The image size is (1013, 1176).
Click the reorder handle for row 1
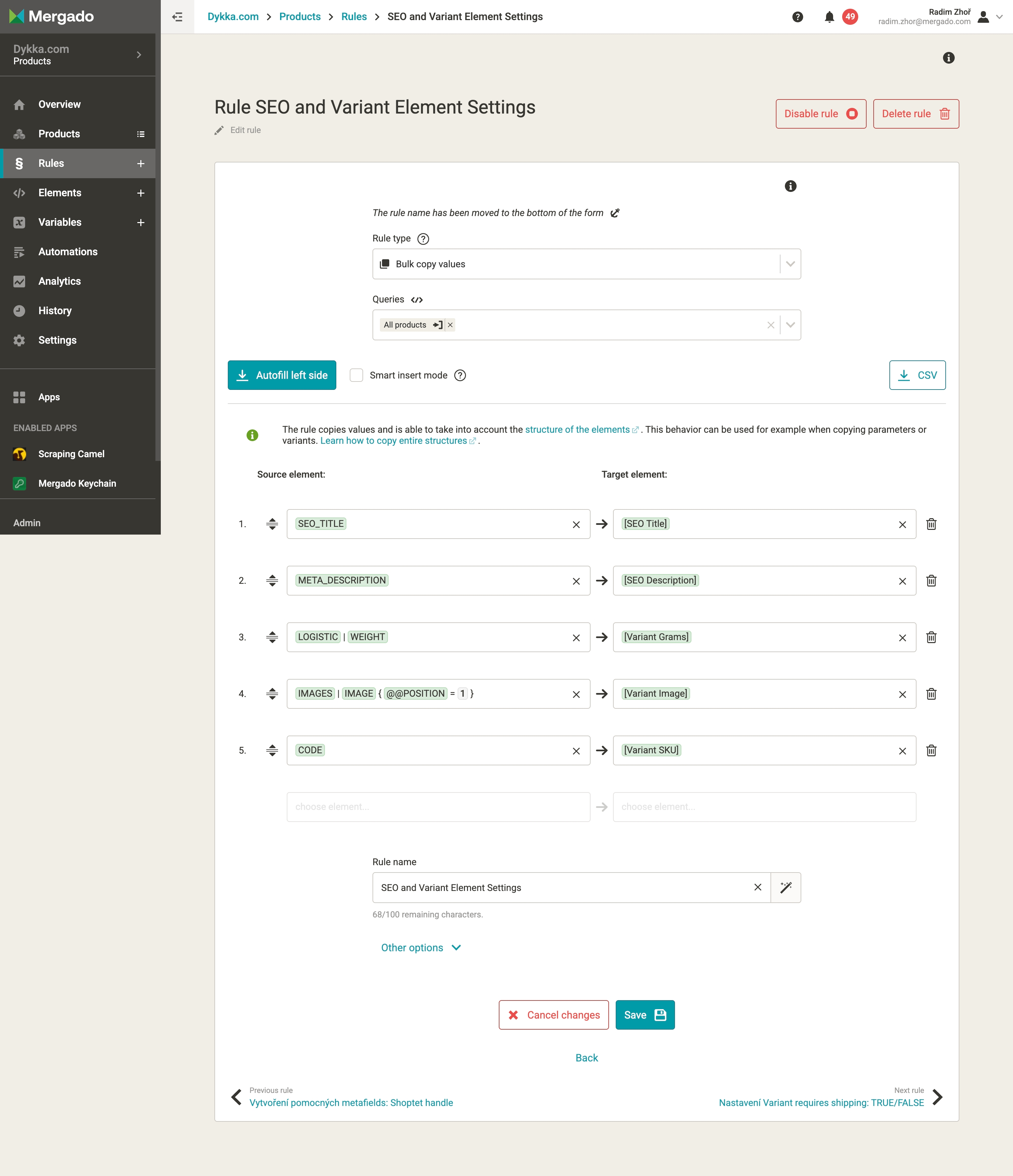pyautogui.click(x=272, y=524)
